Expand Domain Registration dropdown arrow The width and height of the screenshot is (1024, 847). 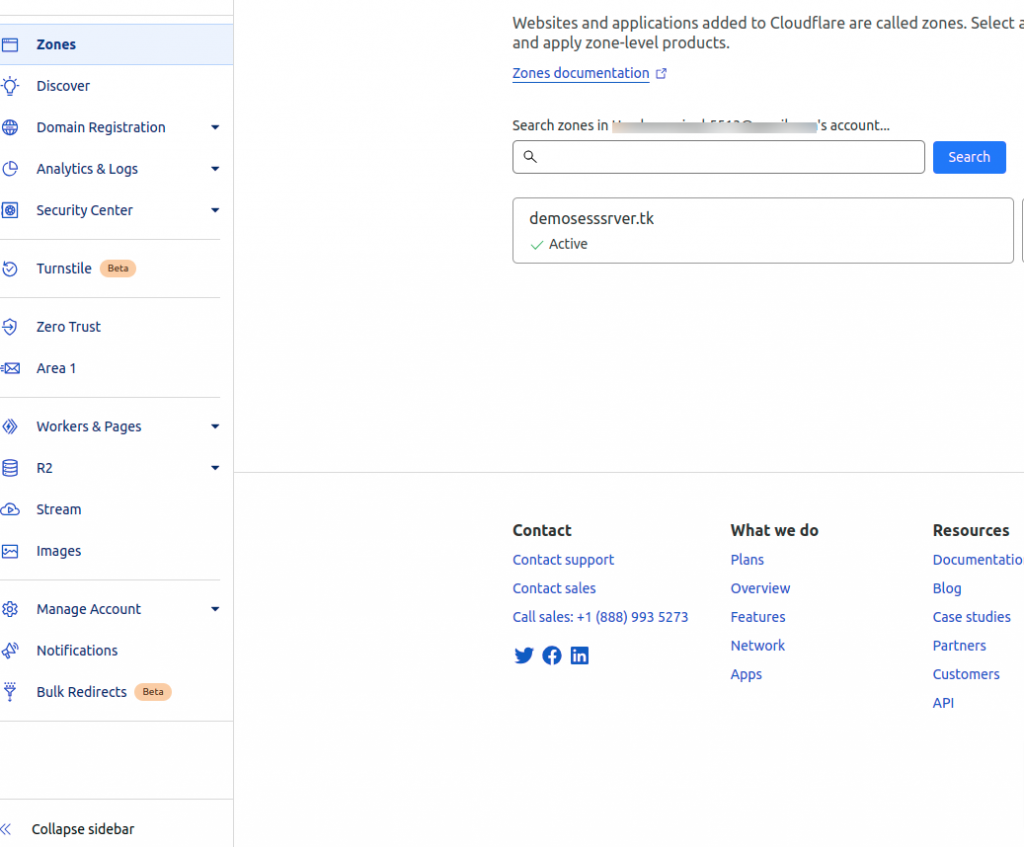[x=215, y=127]
